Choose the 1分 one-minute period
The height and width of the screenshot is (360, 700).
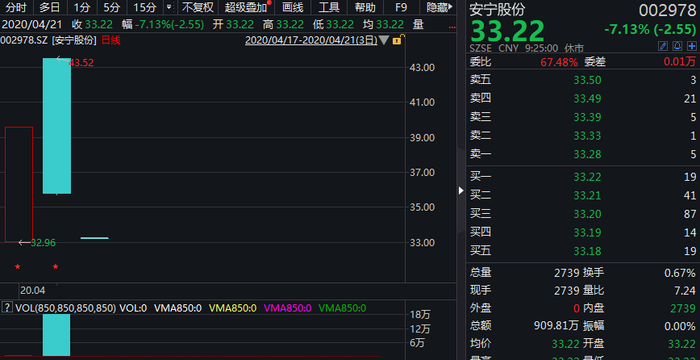click(82, 7)
